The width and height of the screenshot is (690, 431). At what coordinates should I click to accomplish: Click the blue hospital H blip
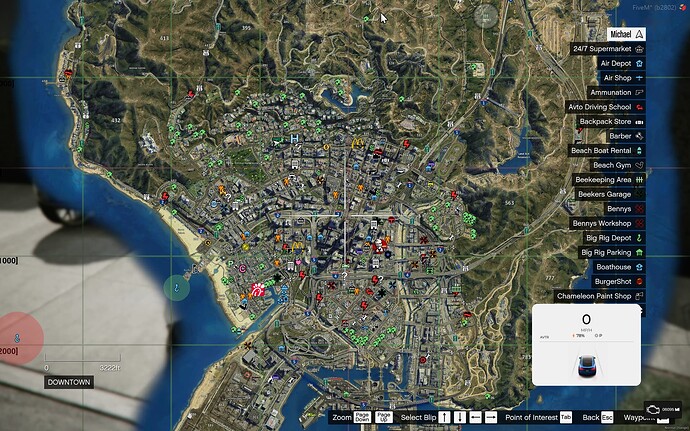click(294, 139)
